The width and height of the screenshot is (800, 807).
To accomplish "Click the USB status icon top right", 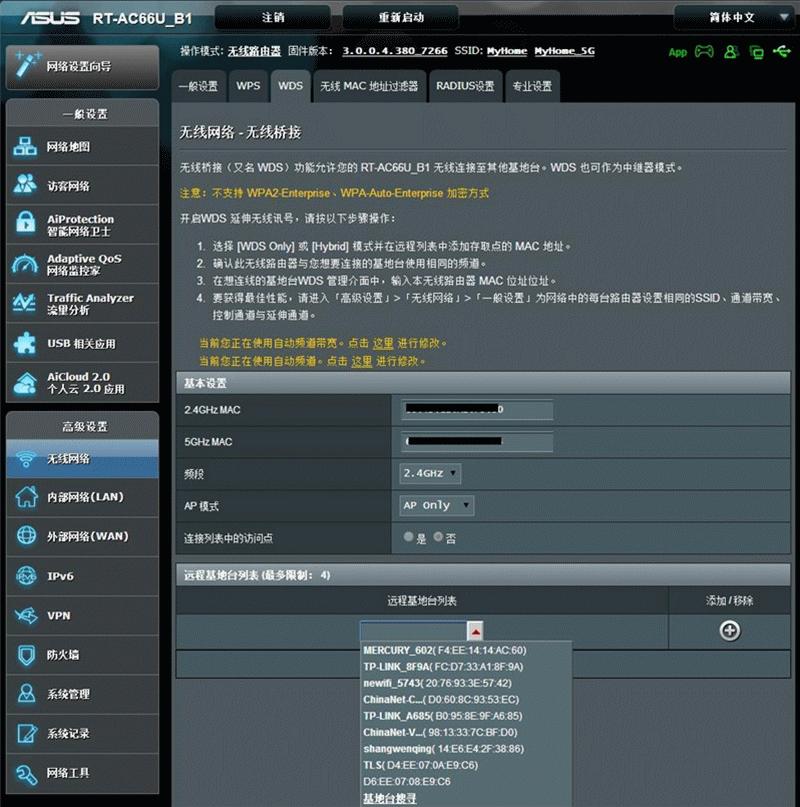I will tap(783, 52).
